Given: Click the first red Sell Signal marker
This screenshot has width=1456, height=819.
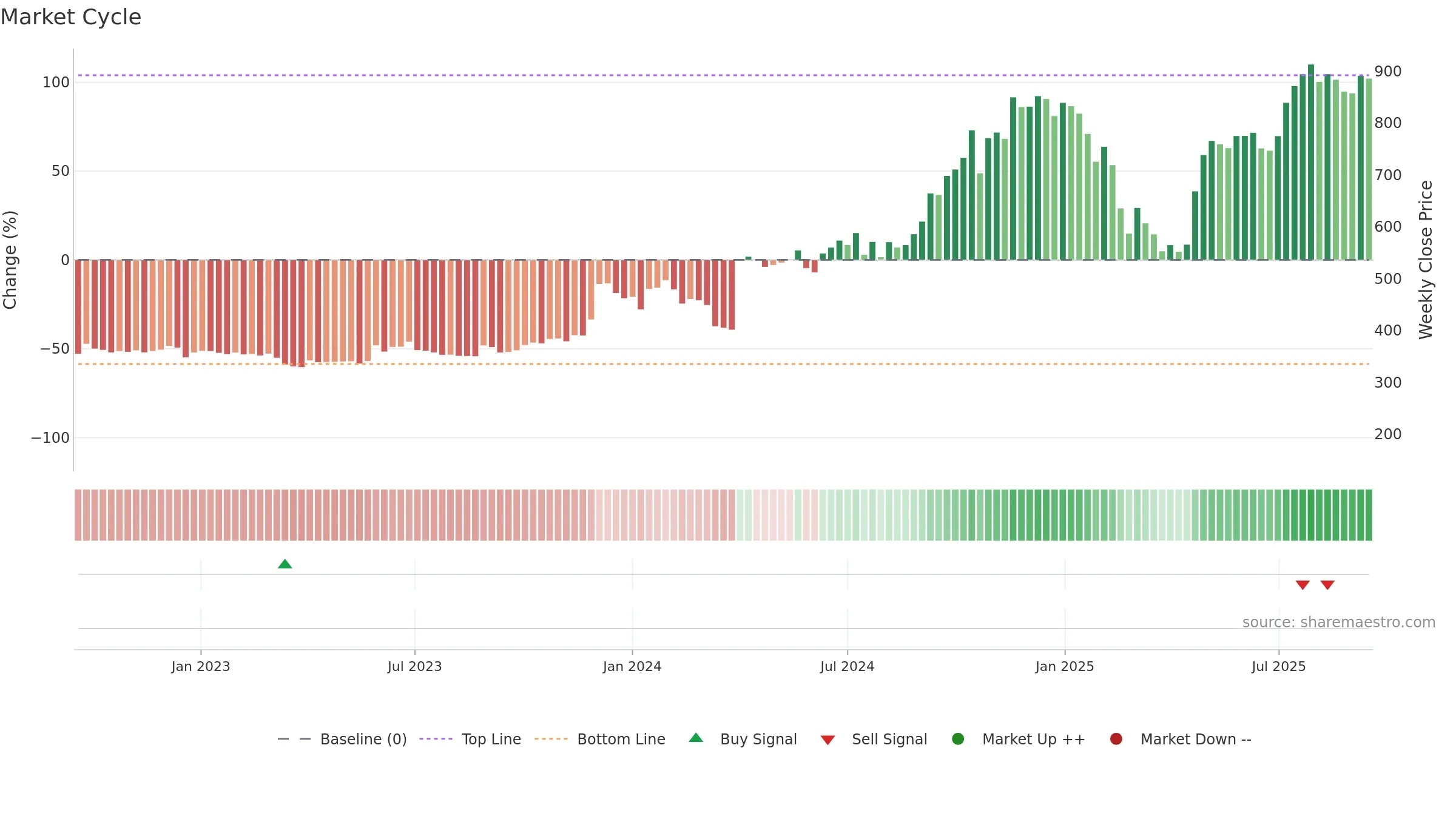Looking at the screenshot, I should [1303, 585].
